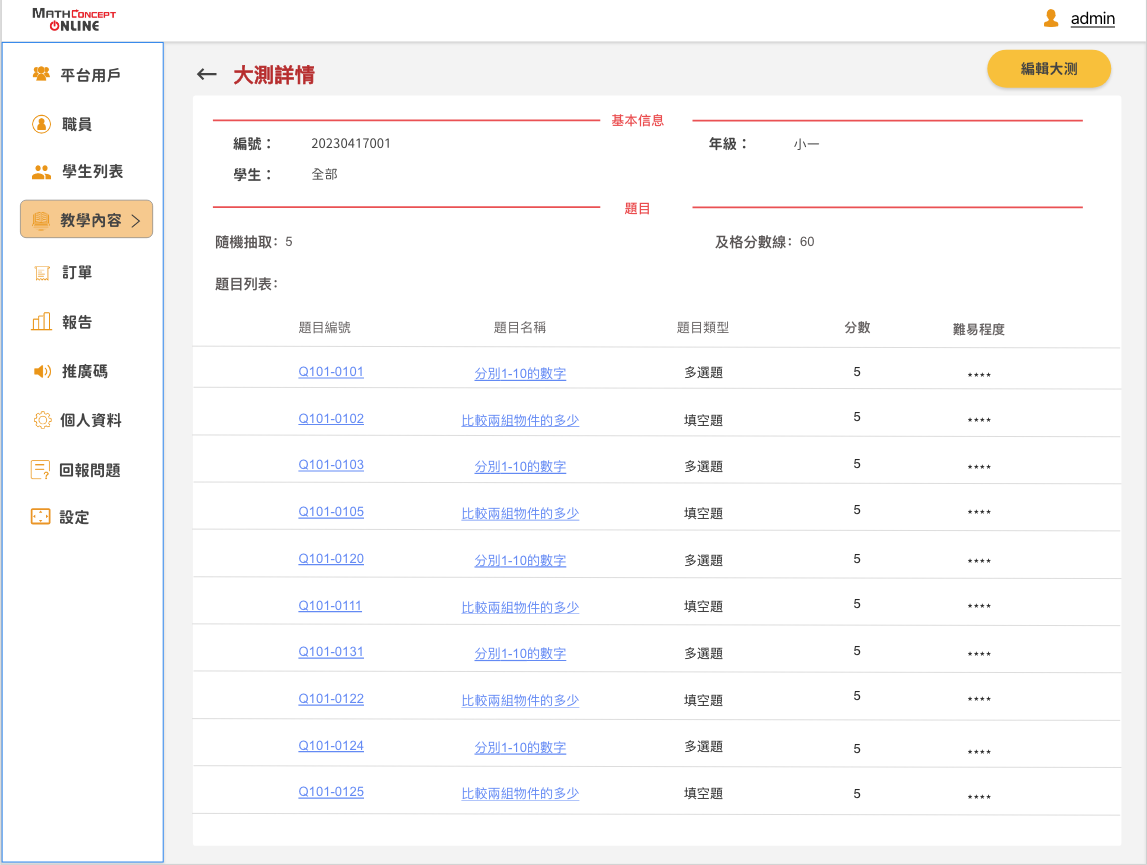Click the promo code megaphone icon
Image resolution: width=1147 pixels, height=865 pixels.
(x=42, y=371)
